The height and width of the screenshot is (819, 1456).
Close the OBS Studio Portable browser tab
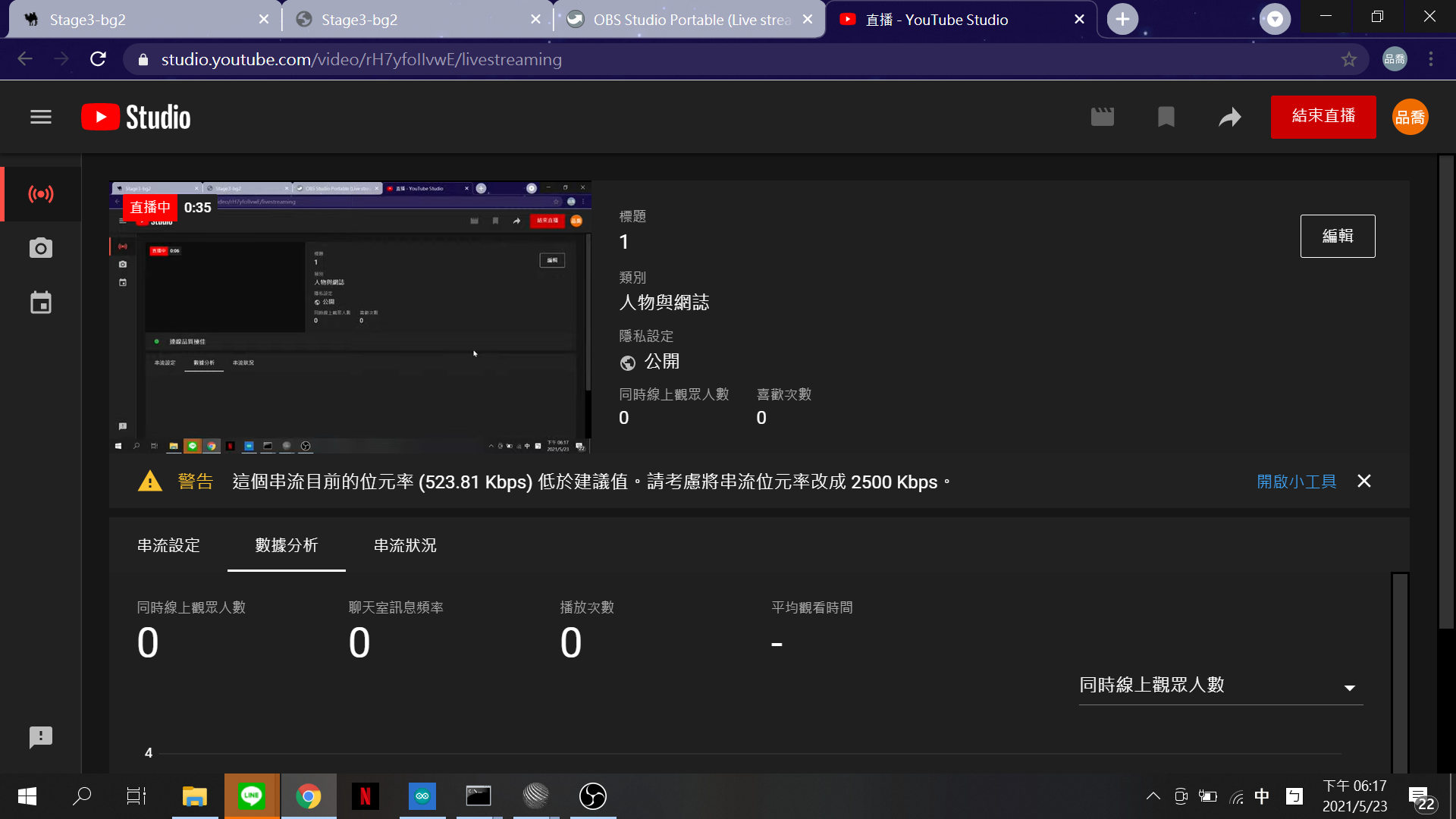tap(808, 20)
